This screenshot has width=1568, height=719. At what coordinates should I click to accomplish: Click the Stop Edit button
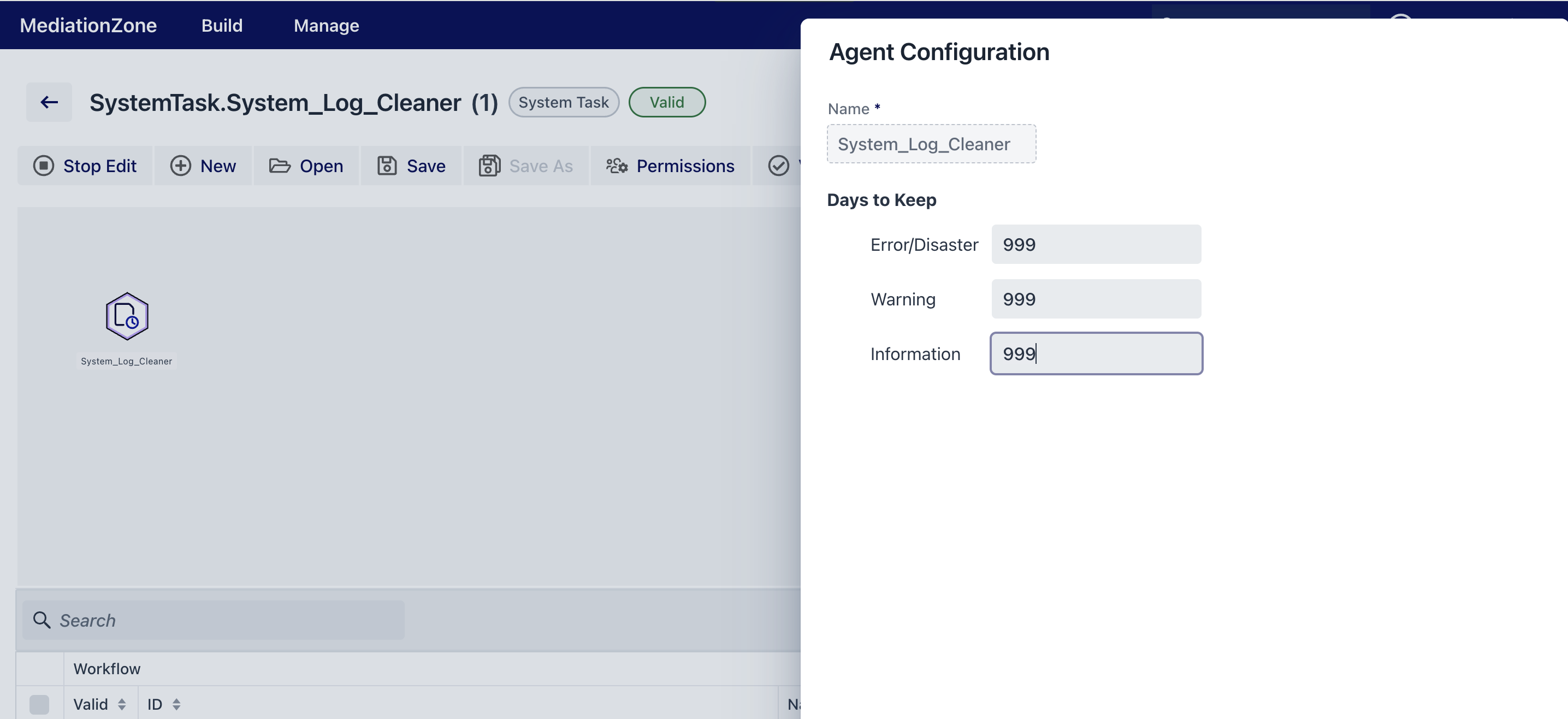(85, 166)
